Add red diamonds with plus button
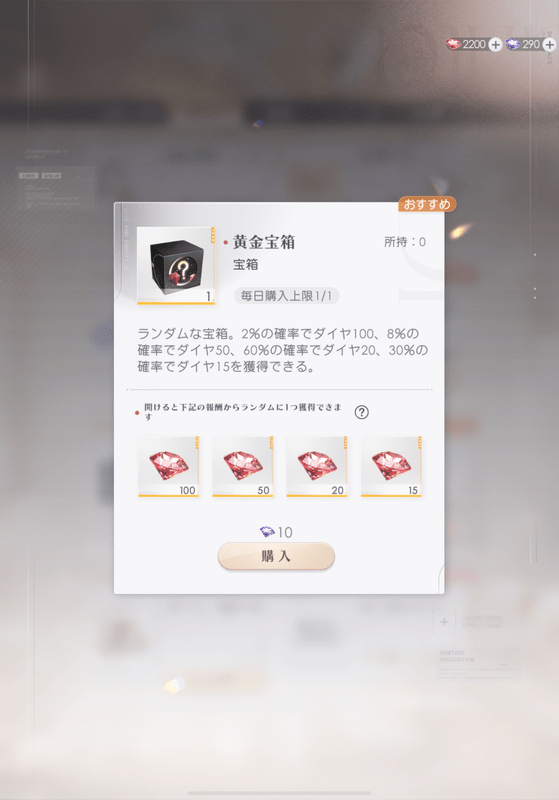 point(495,44)
